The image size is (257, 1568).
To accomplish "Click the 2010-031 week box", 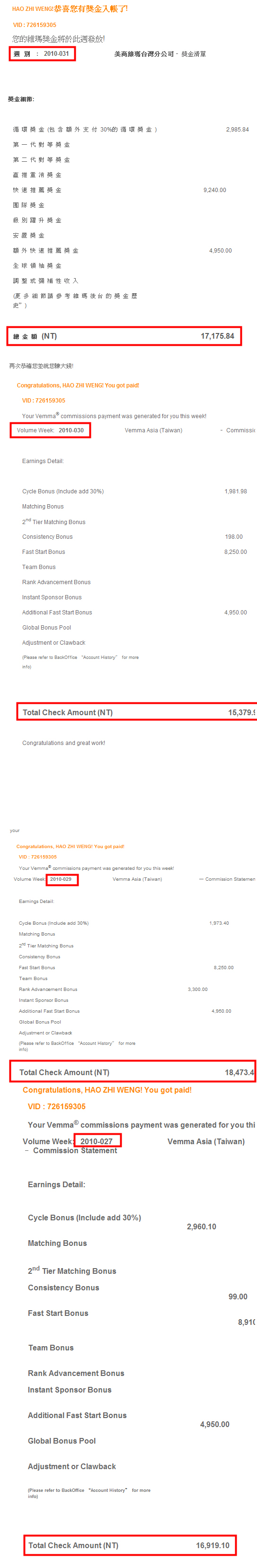I will (43, 53).
